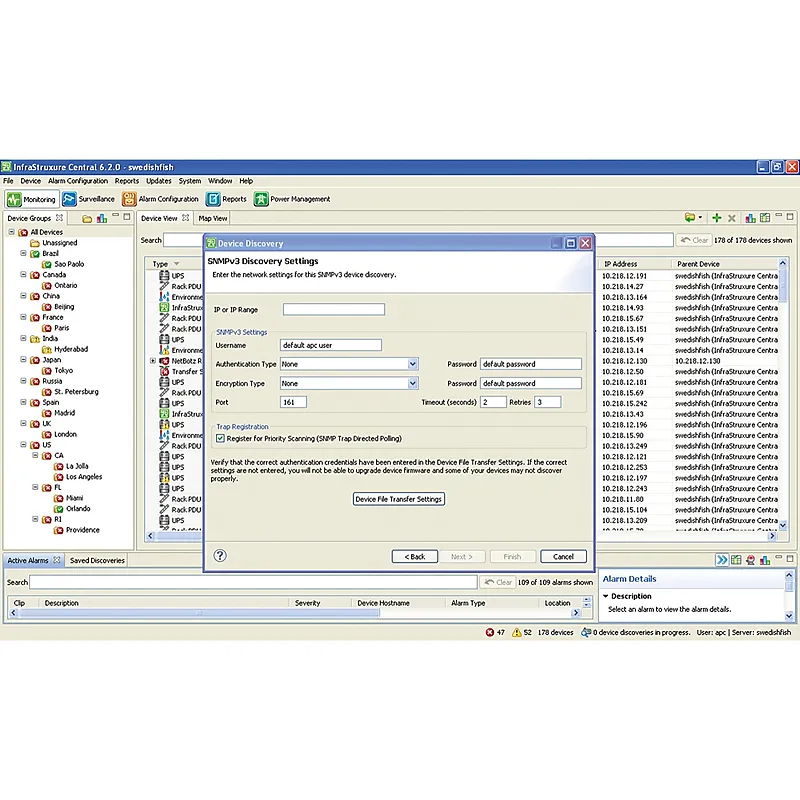The width and height of the screenshot is (800, 800).
Task: Collapse the US group node
Action: (x=23, y=444)
